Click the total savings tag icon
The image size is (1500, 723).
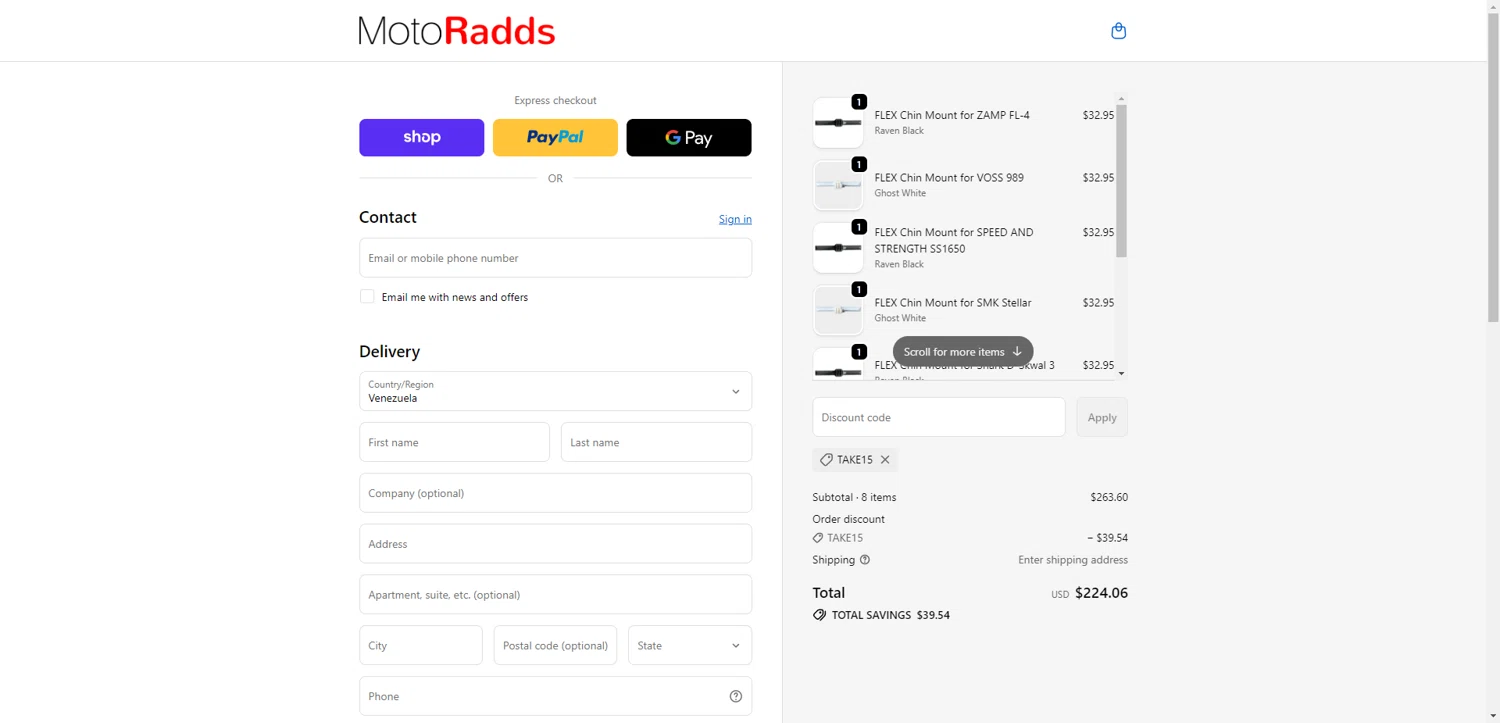tap(819, 616)
